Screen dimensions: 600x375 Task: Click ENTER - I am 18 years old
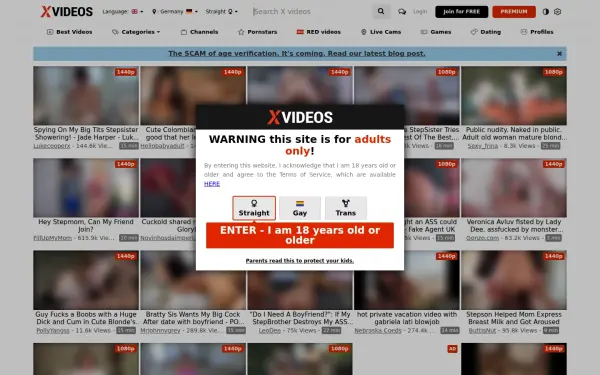[x=300, y=235]
